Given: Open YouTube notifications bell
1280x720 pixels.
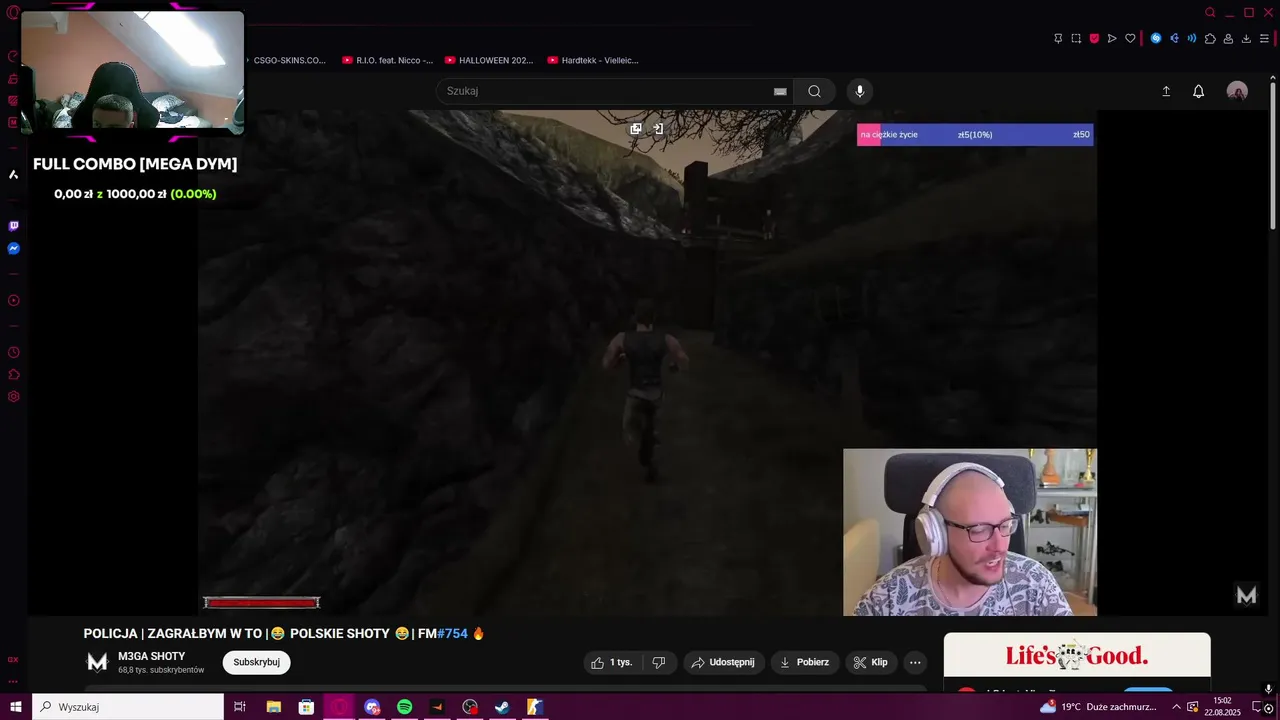Looking at the screenshot, I should point(1198,91).
